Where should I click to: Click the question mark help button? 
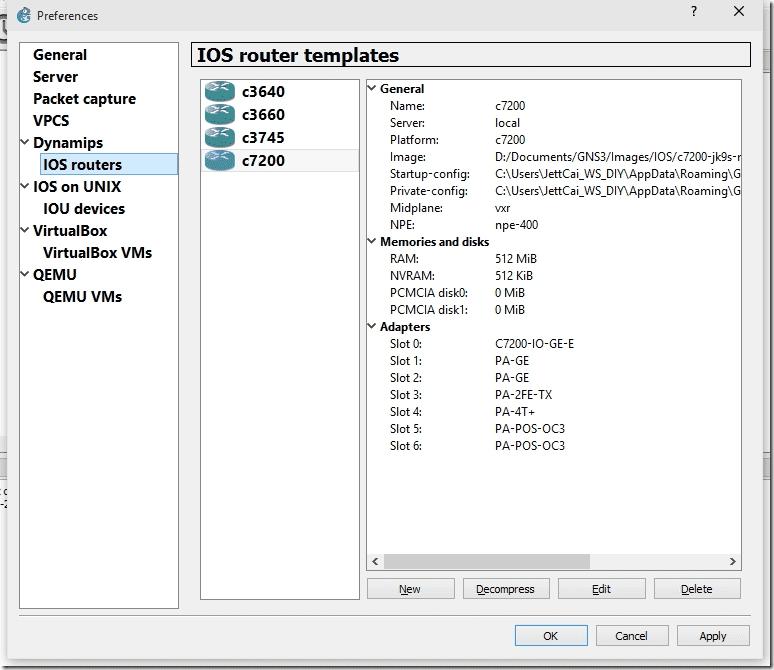[x=694, y=11]
